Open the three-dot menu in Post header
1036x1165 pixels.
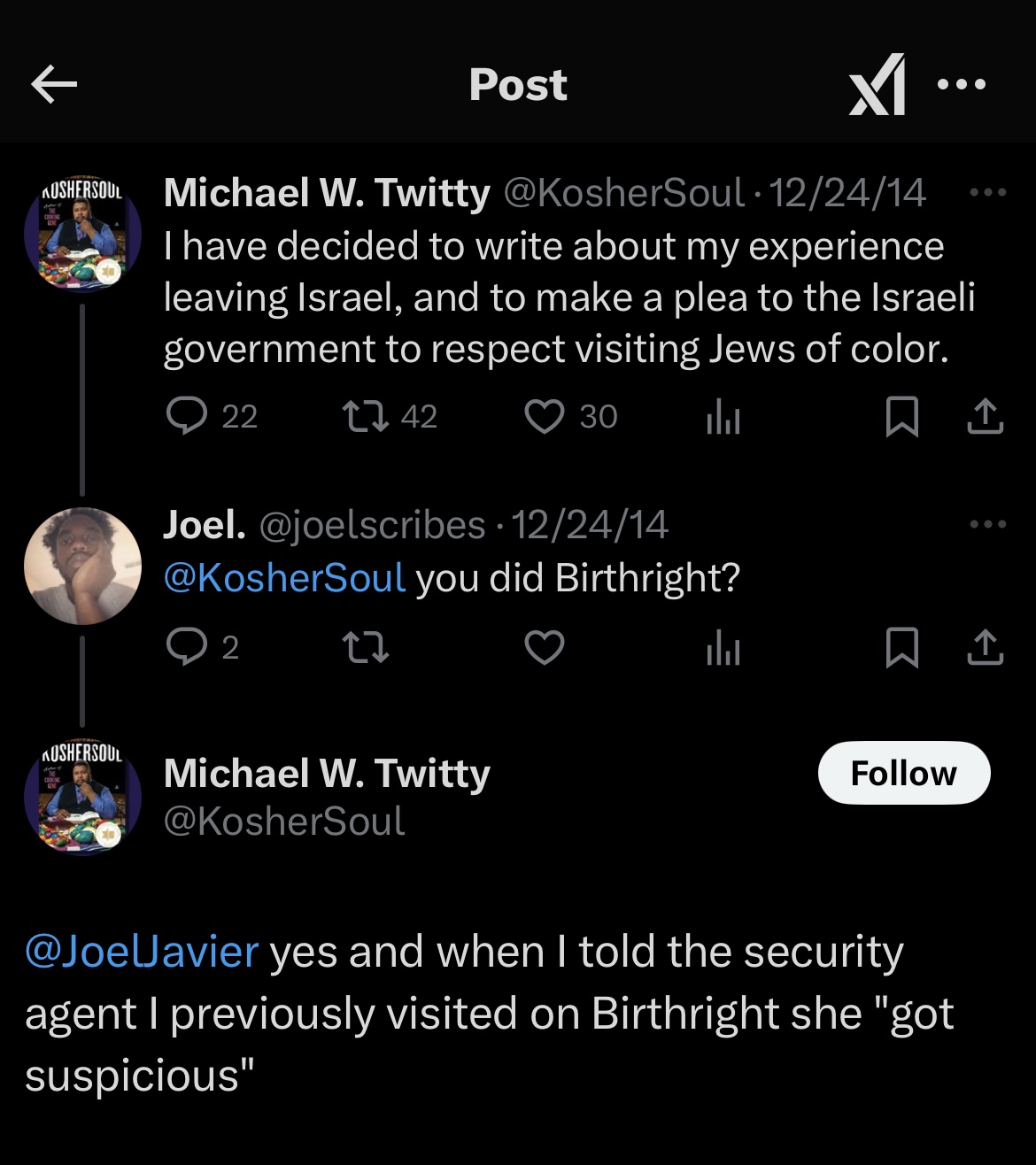pyautogui.click(x=961, y=85)
